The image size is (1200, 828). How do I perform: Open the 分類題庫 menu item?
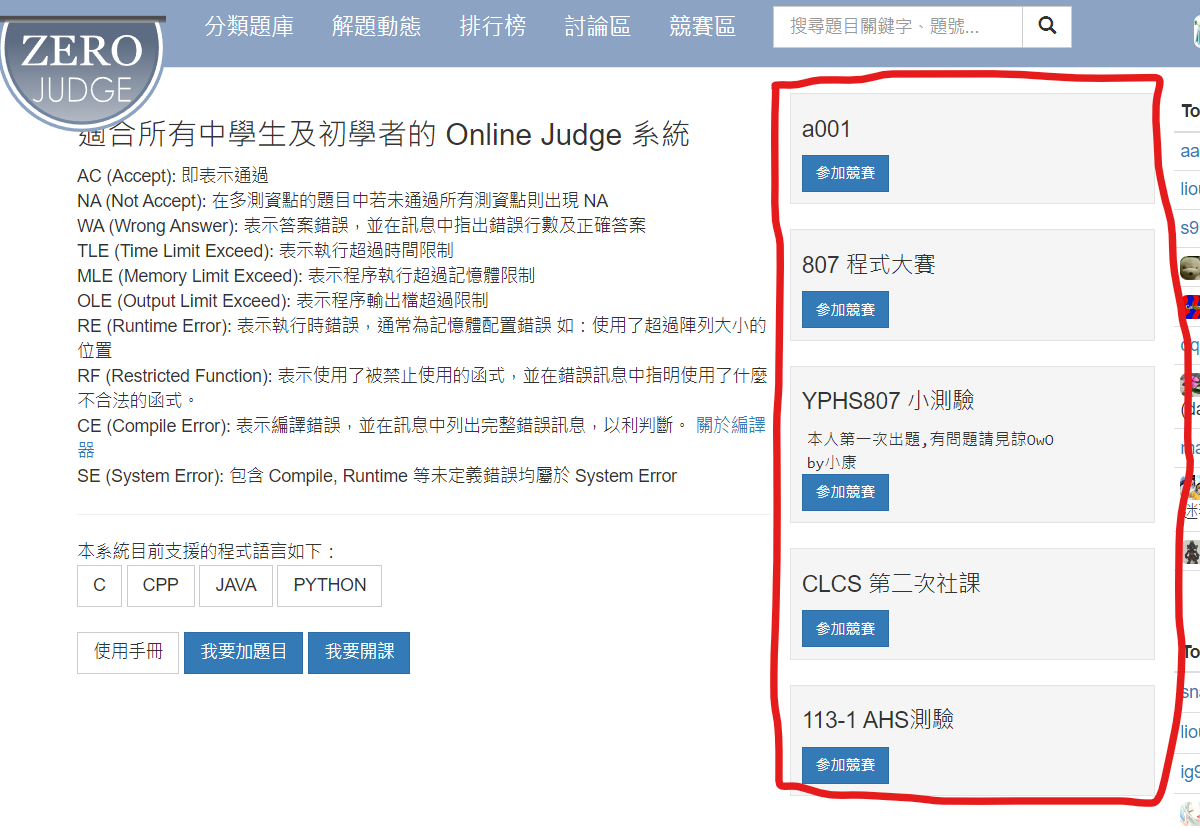pyautogui.click(x=249, y=27)
